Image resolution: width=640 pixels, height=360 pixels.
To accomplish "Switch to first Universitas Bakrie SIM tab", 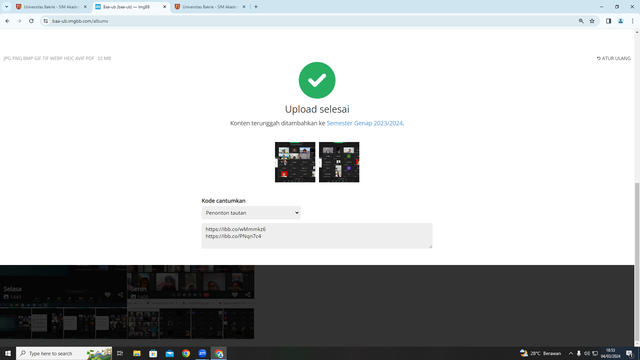I will [51, 7].
